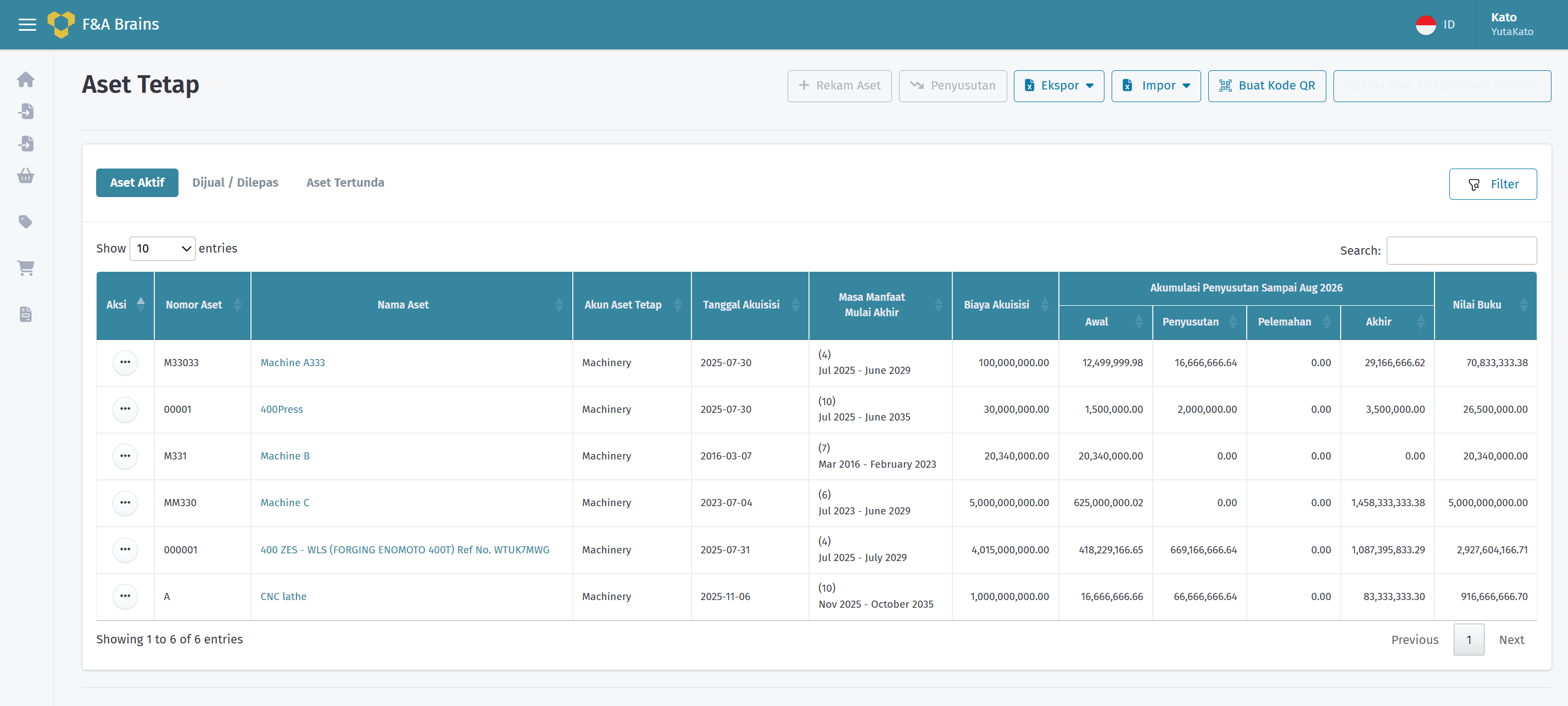Open the Home sidebar icon

(26, 80)
